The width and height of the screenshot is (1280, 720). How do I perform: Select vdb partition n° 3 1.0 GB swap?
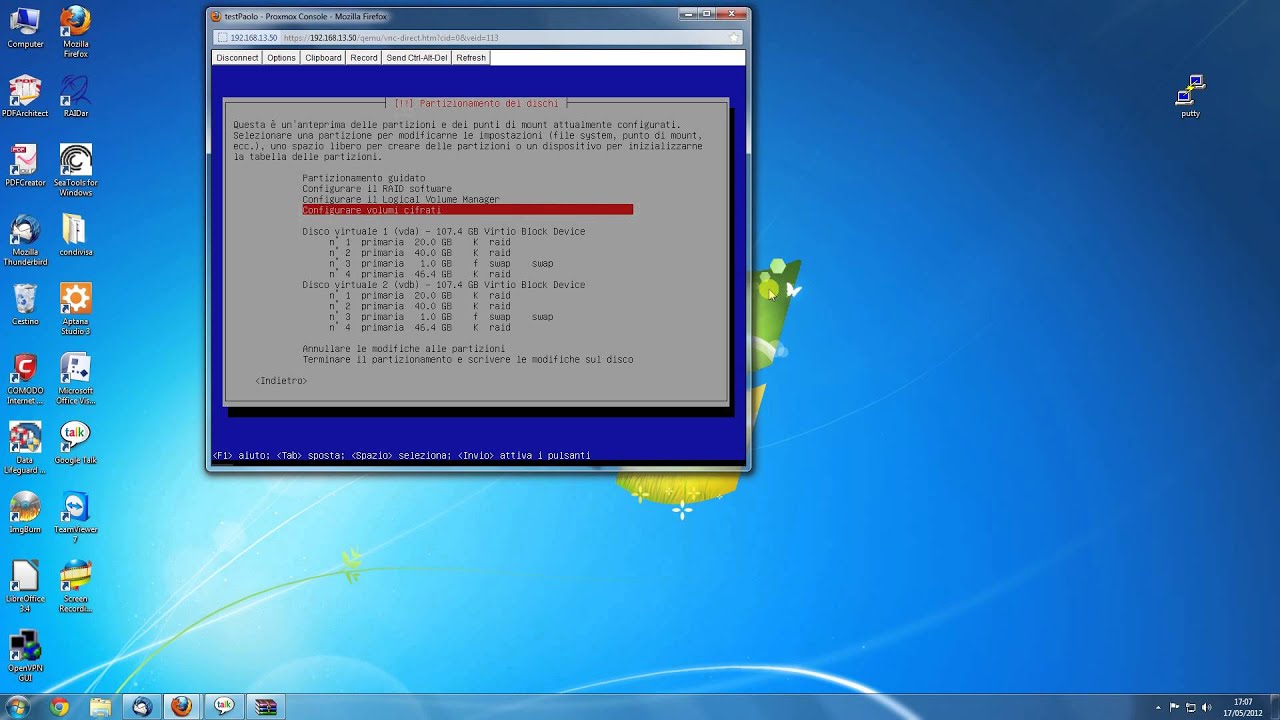click(x=441, y=317)
